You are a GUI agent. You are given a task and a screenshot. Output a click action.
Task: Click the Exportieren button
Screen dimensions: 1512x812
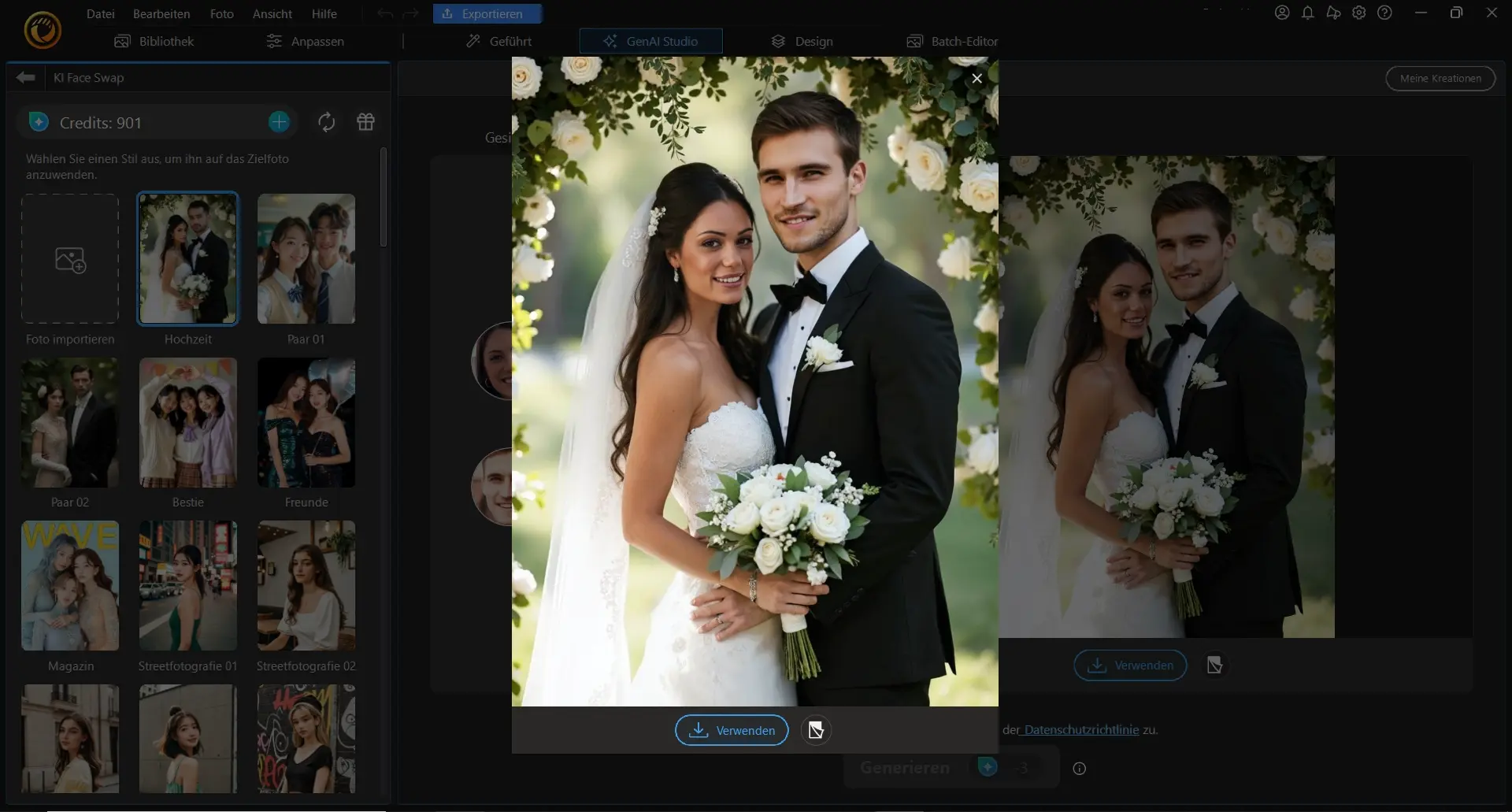click(487, 13)
